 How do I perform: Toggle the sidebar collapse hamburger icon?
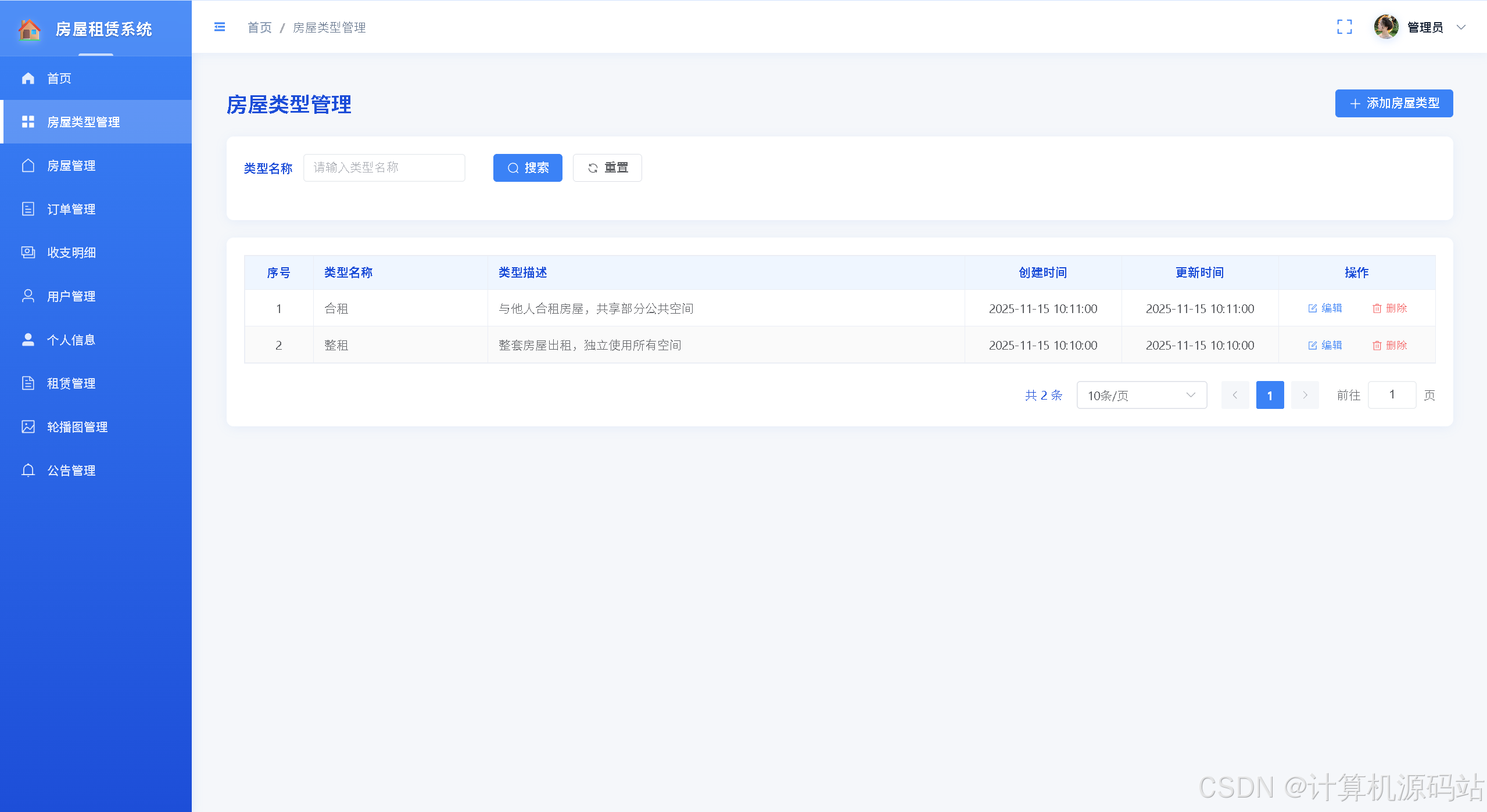click(220, 27)
